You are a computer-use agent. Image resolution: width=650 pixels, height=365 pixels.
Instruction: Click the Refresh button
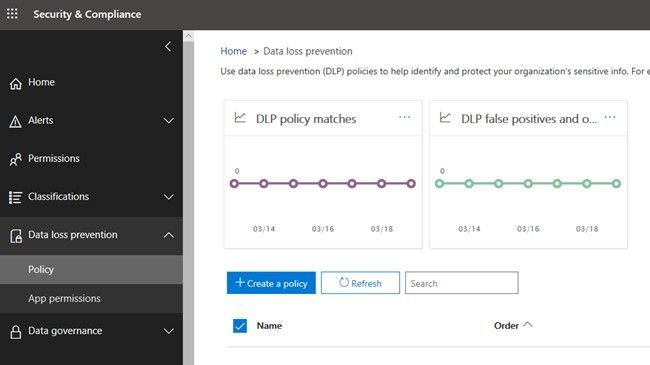pyautogui.click(x=360, y=283)
